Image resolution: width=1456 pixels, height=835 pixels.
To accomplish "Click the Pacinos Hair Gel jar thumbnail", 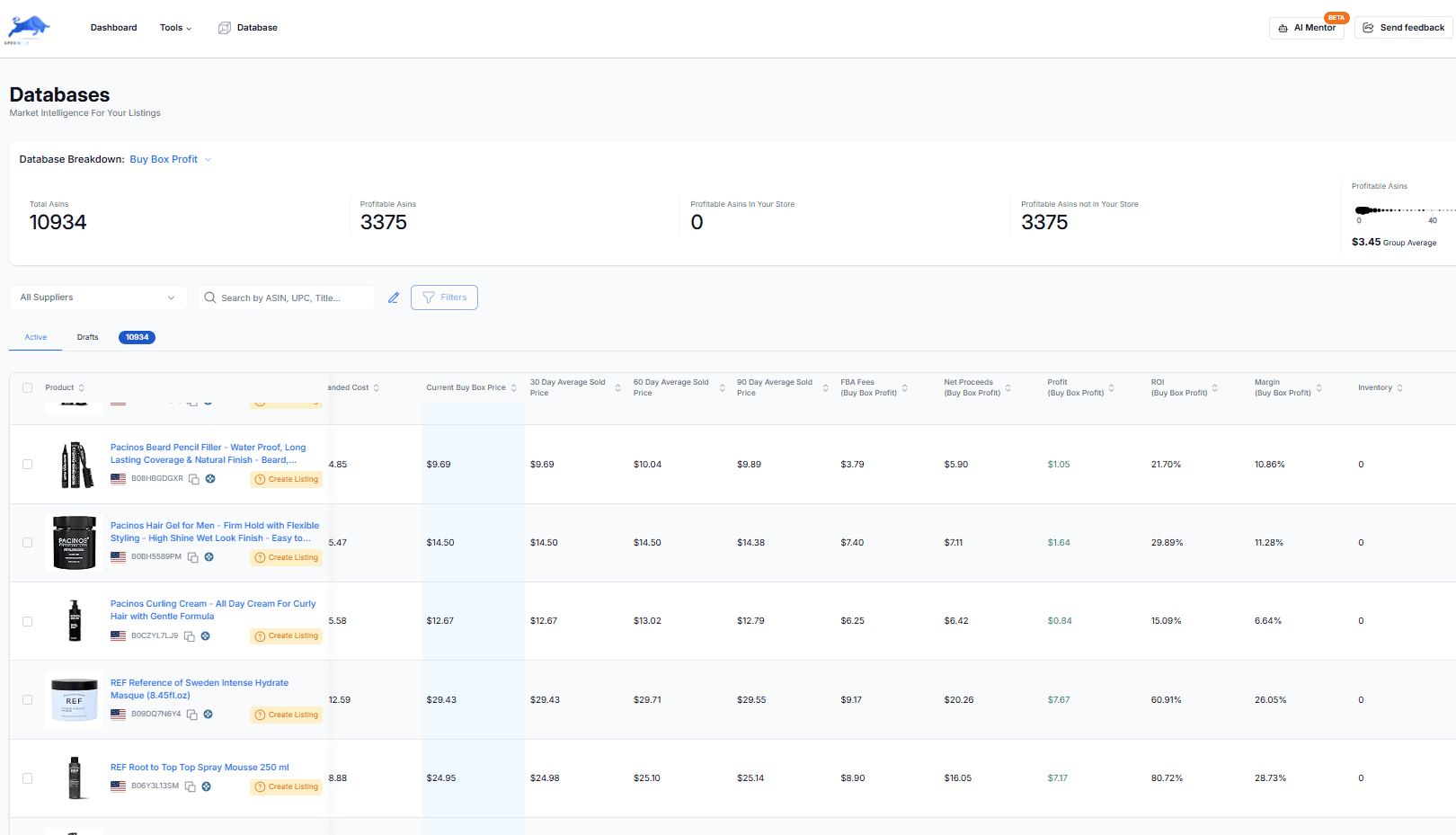I will [75, 543].
